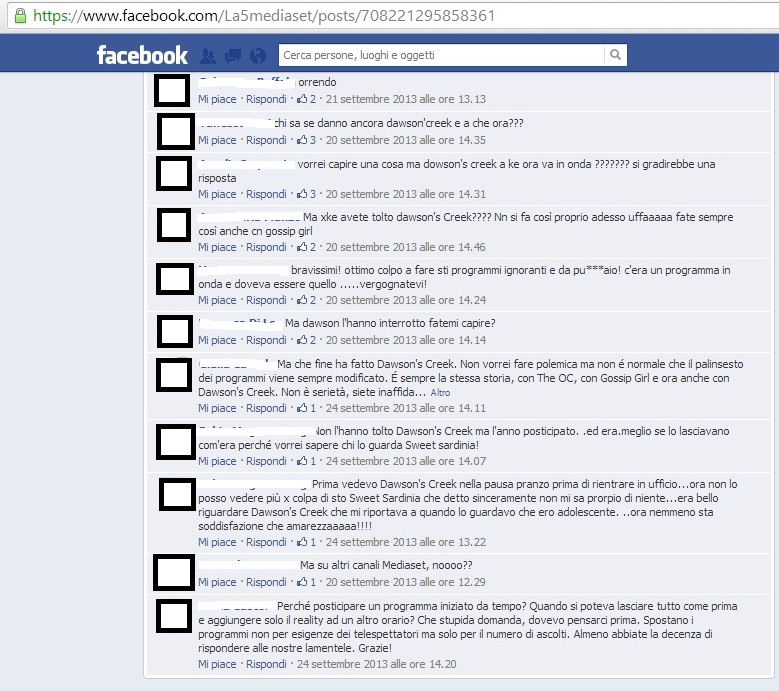779x691 pixels.
Task: Open profile picture of 'orrendo' commenter
Action: pyautogui.click(x=172, y=90)
